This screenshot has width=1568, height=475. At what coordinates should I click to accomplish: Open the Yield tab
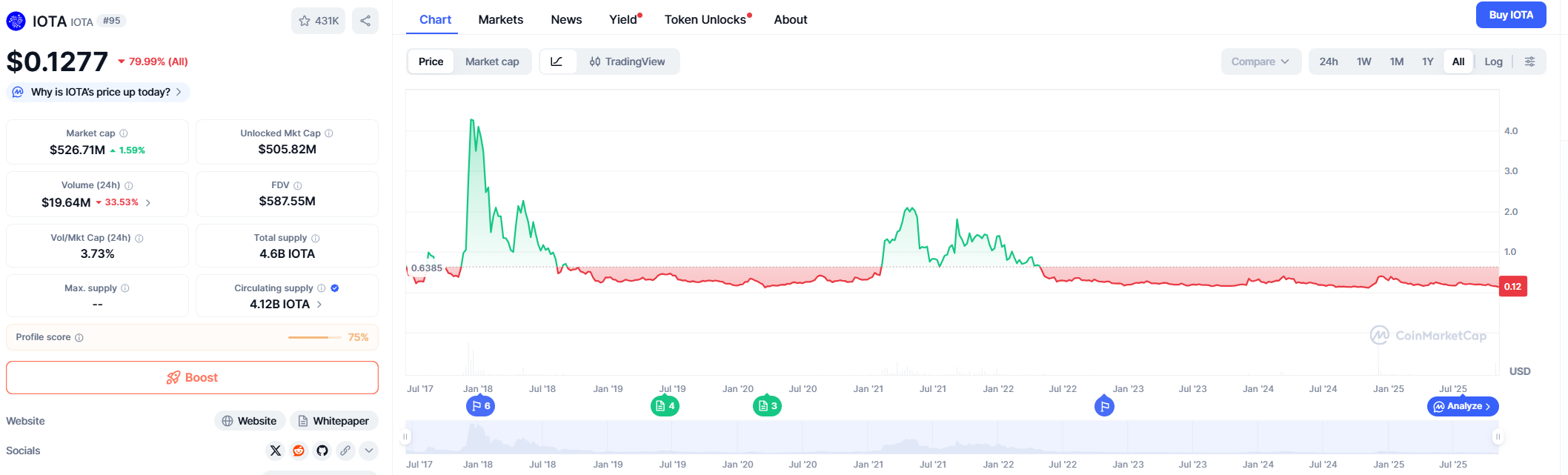pyautogui.click(x=625, y=19)
